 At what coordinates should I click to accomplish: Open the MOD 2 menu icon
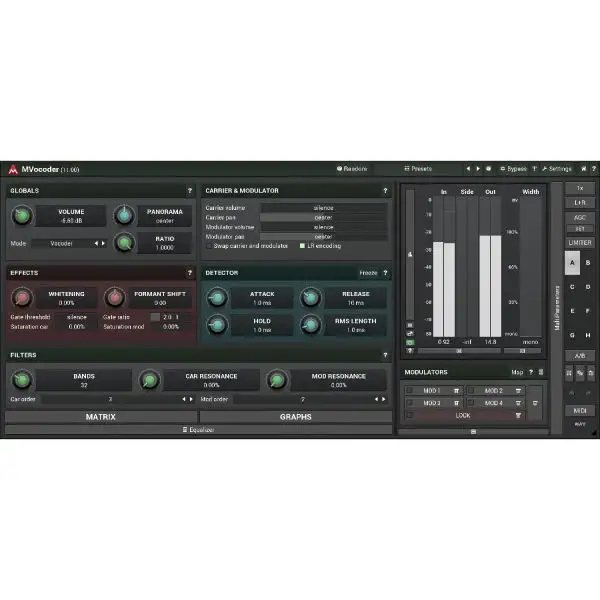tap(518, 391)
